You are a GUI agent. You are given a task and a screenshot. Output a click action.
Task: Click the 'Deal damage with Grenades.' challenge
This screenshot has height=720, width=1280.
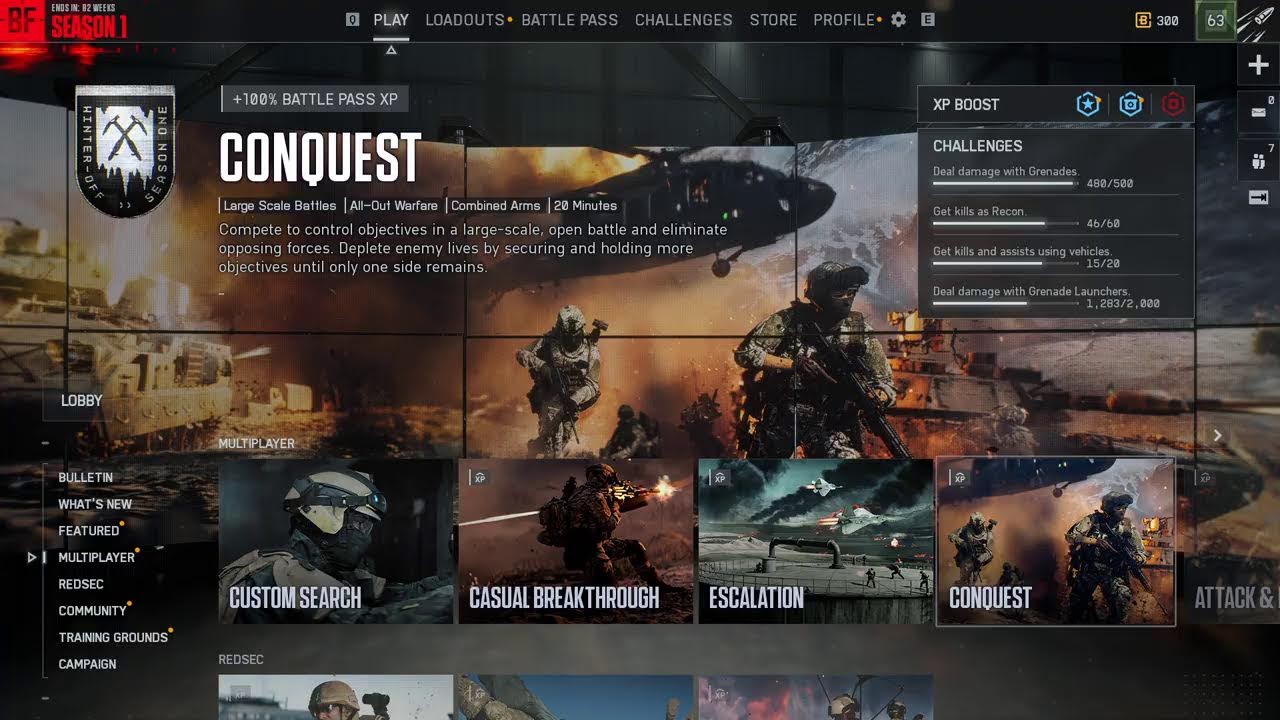tap(1006, 172)
